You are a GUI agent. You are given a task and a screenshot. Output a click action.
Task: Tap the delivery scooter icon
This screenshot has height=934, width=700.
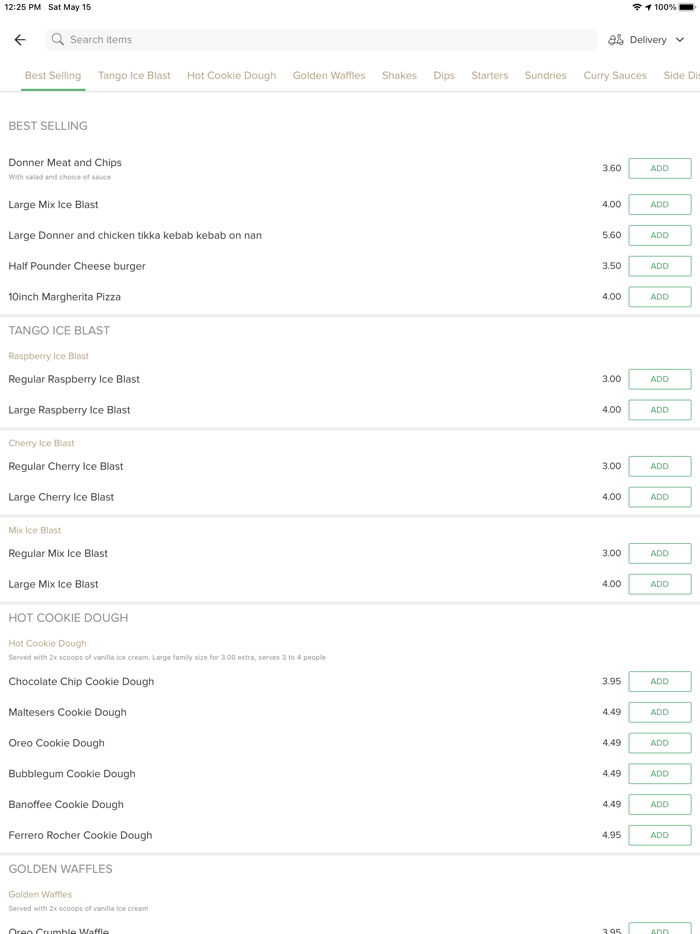[616, 40]
